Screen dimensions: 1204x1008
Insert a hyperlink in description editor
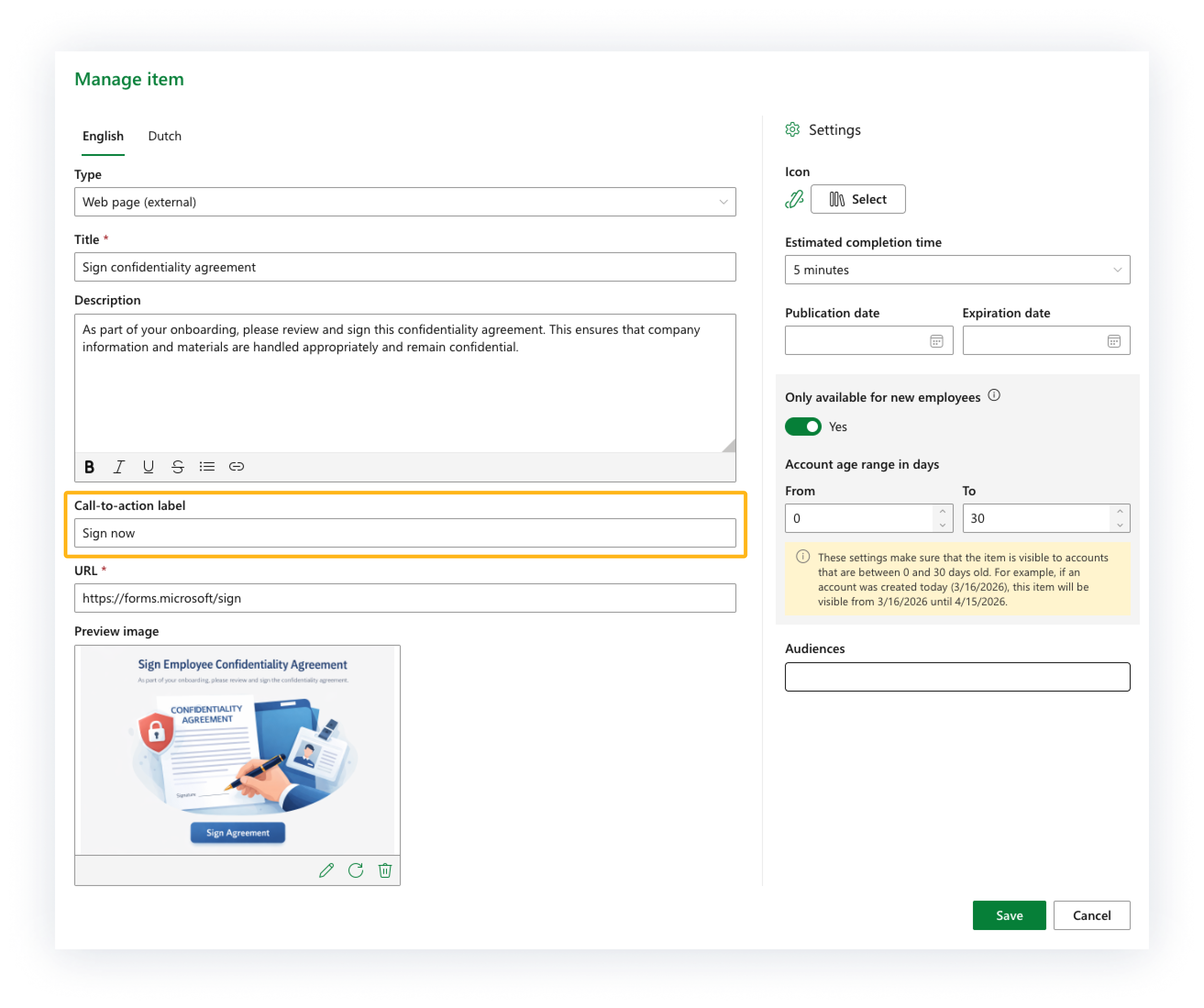[236, 467]
